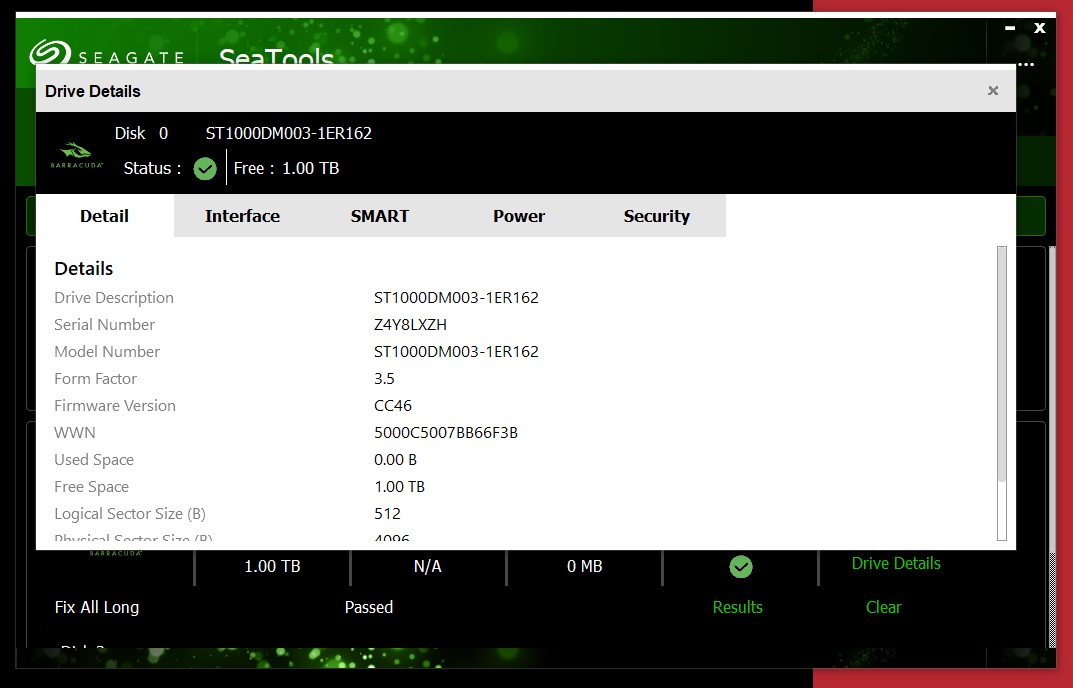The height and width of the screenshot is (688, 1073).
Task: Click the serial number value Z4Y8LXZH
Action: pos(410,325)
